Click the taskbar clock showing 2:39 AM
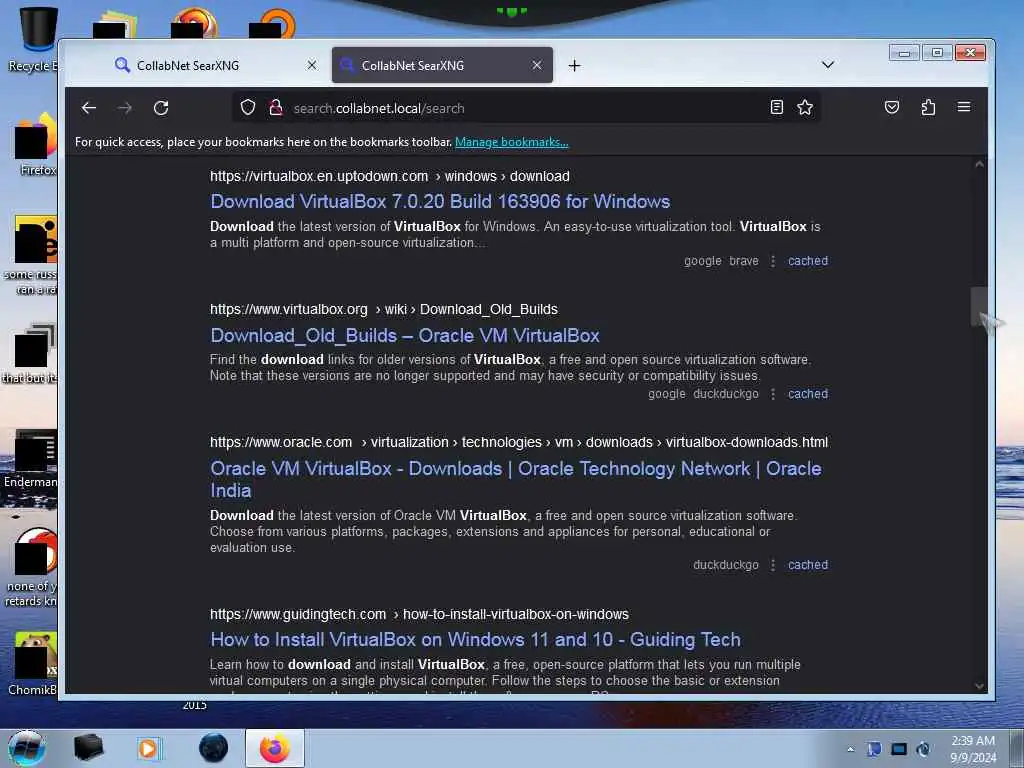This screenshot has width=1024, height=768. coord(973,749)
